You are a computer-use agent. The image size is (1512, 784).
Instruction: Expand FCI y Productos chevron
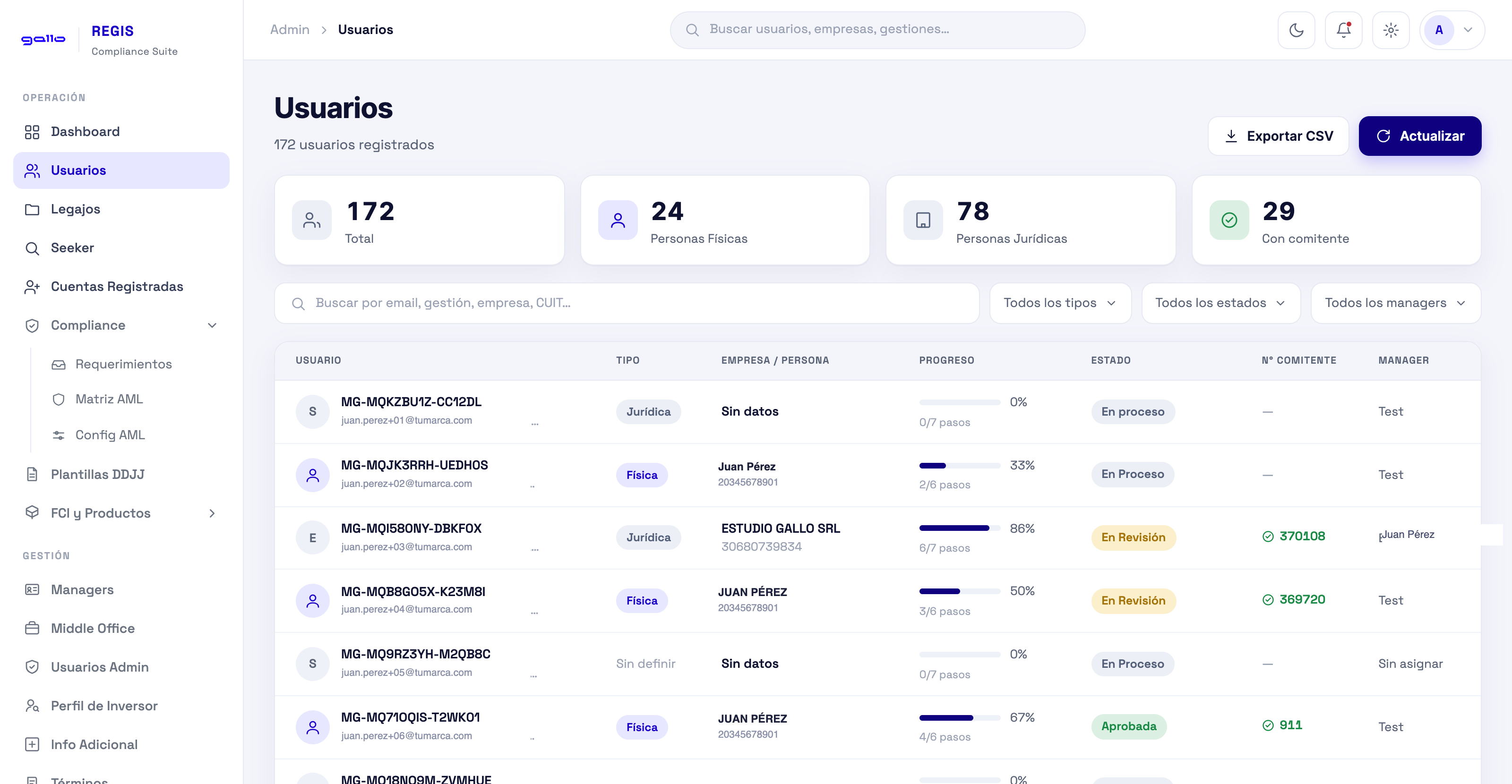click(x=212, y=513)
